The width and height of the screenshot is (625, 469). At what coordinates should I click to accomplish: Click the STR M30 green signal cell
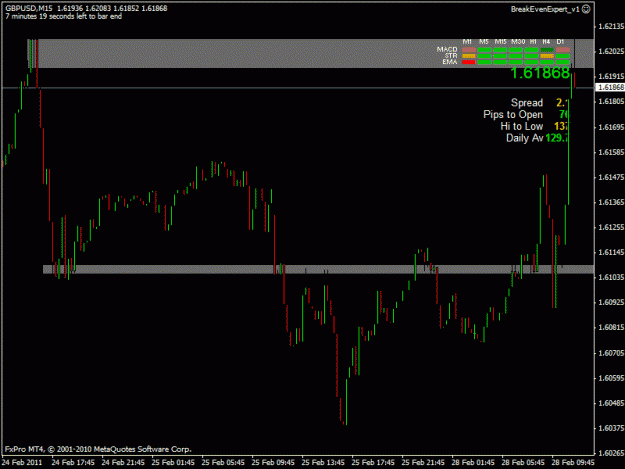tap(515, 56)
